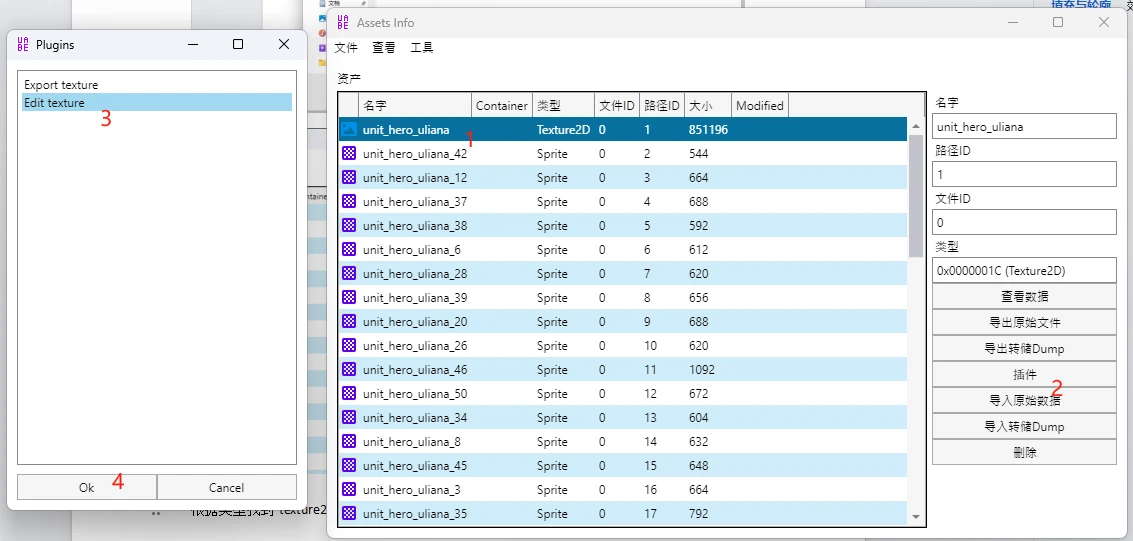This screenshot has width=1133, height=541.
Task: Click the UABE logo in Plugins title bar
Action: click(x=23, y=44)
